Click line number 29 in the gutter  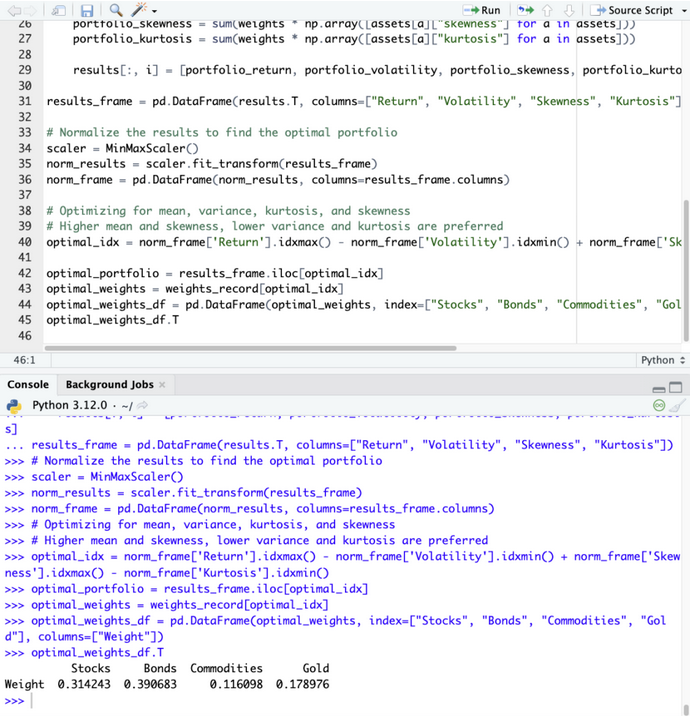pos(25,70)
